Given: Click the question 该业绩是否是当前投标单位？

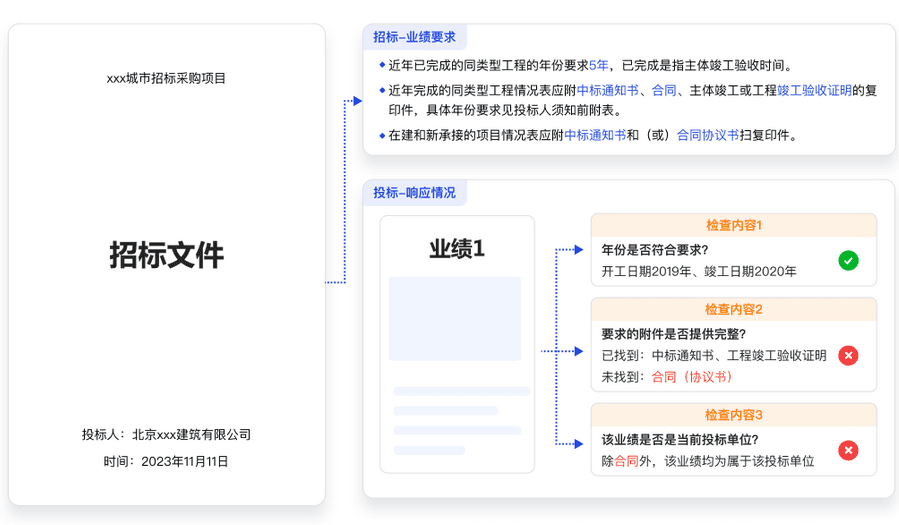Looking at the screenshot, I should 680,440.
